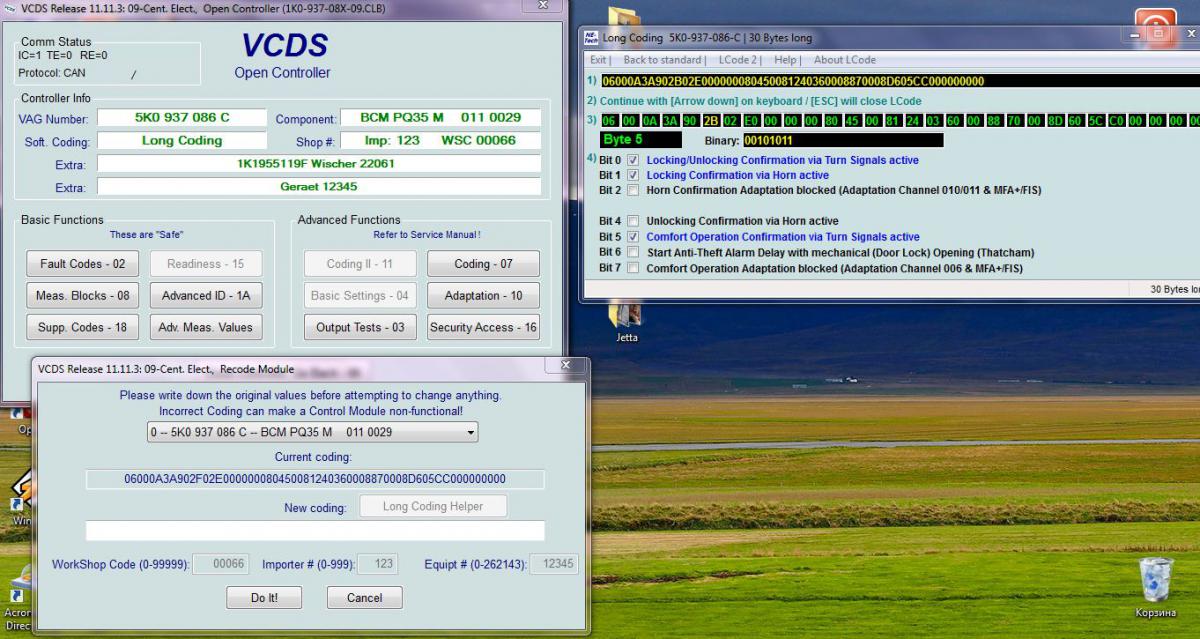Click the WorkShop Code field showing 00066
The image size is (1200, 639).
click(220, 564)
